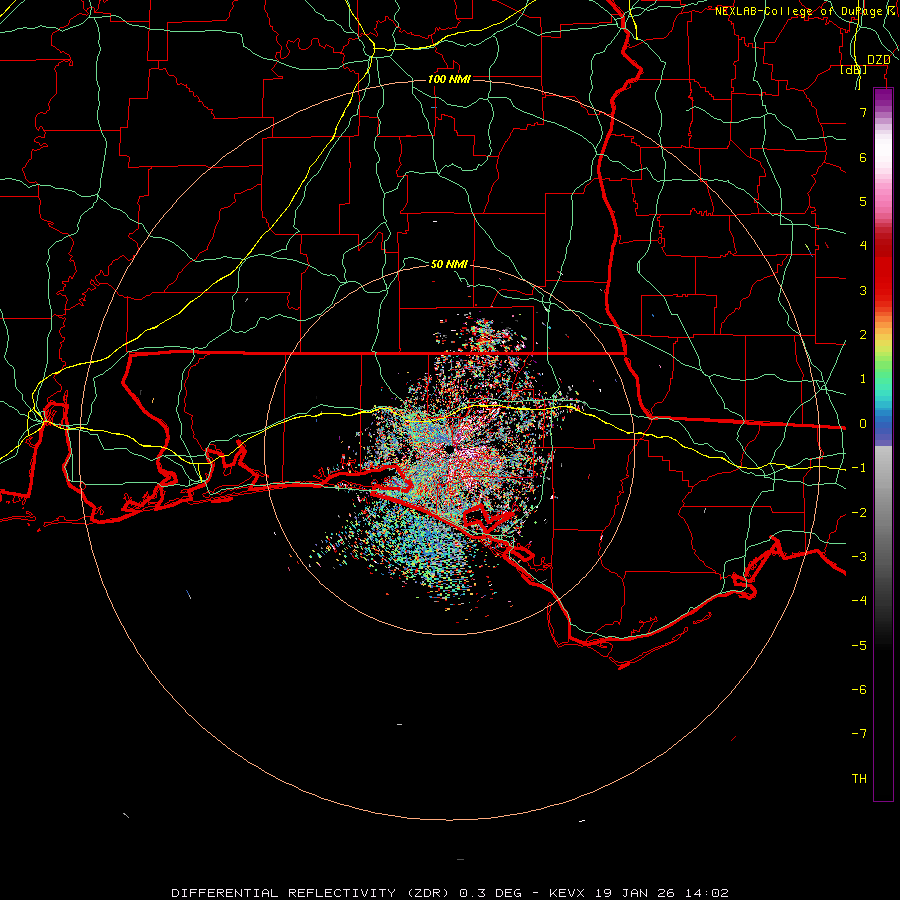The image size is (900, 900).
Task: Click the "[dB]" units label
Action: [854, 70]
